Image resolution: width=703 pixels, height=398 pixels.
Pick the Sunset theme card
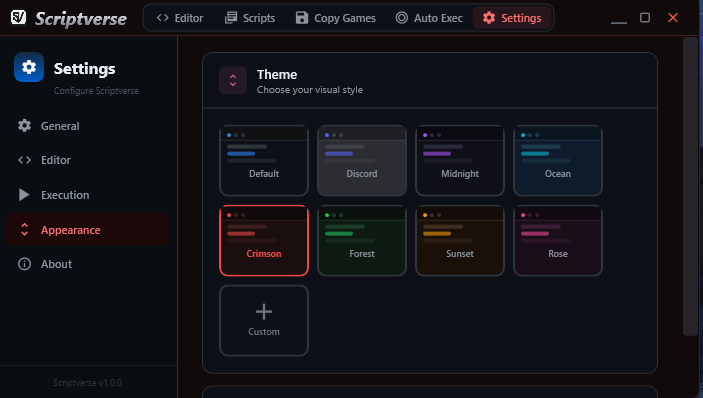tap(460, 241)
